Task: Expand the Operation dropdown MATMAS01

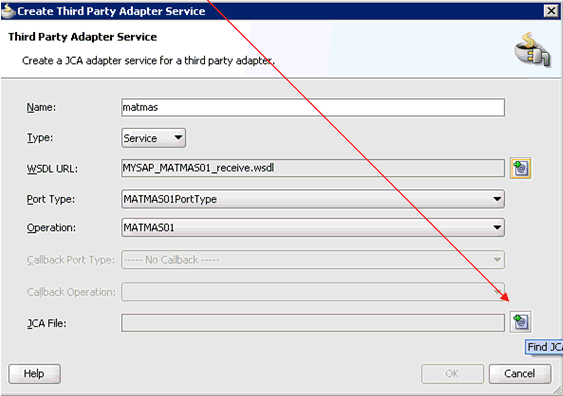Action: [313, 228]
